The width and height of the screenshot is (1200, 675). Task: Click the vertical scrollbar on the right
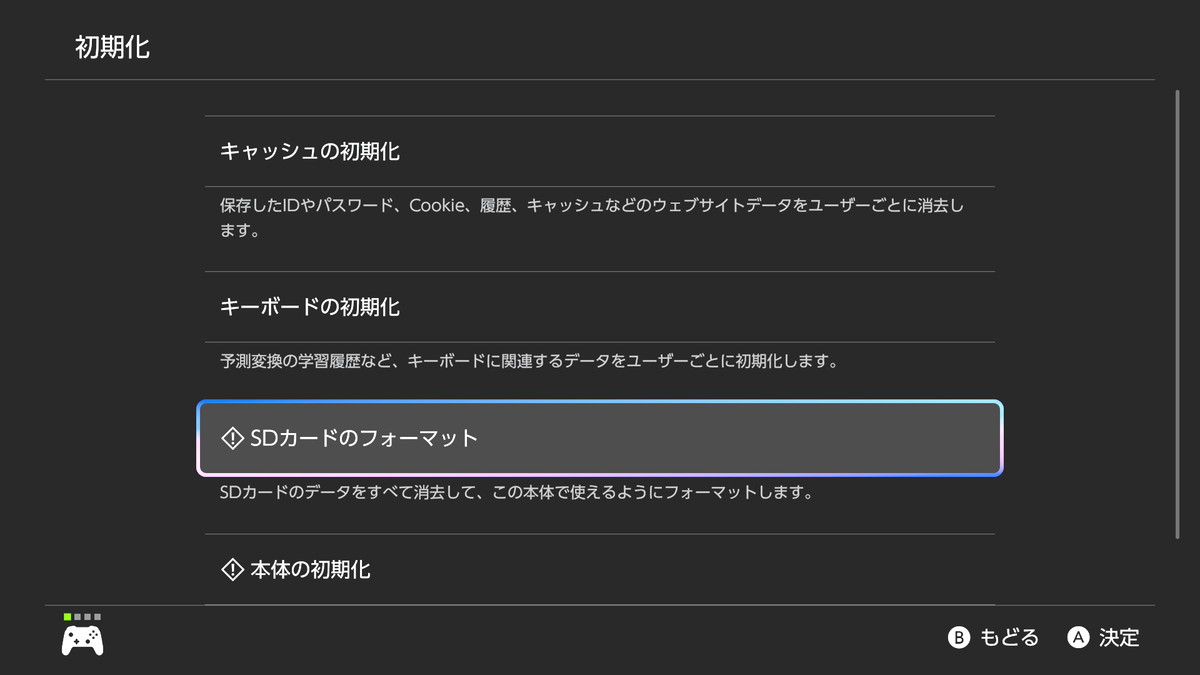pos(1177,315)
